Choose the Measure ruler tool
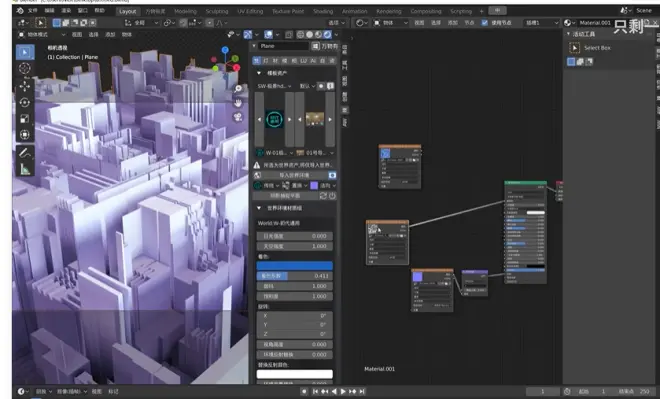This screenshot has height=399, width=660. [x=25, y=169]
